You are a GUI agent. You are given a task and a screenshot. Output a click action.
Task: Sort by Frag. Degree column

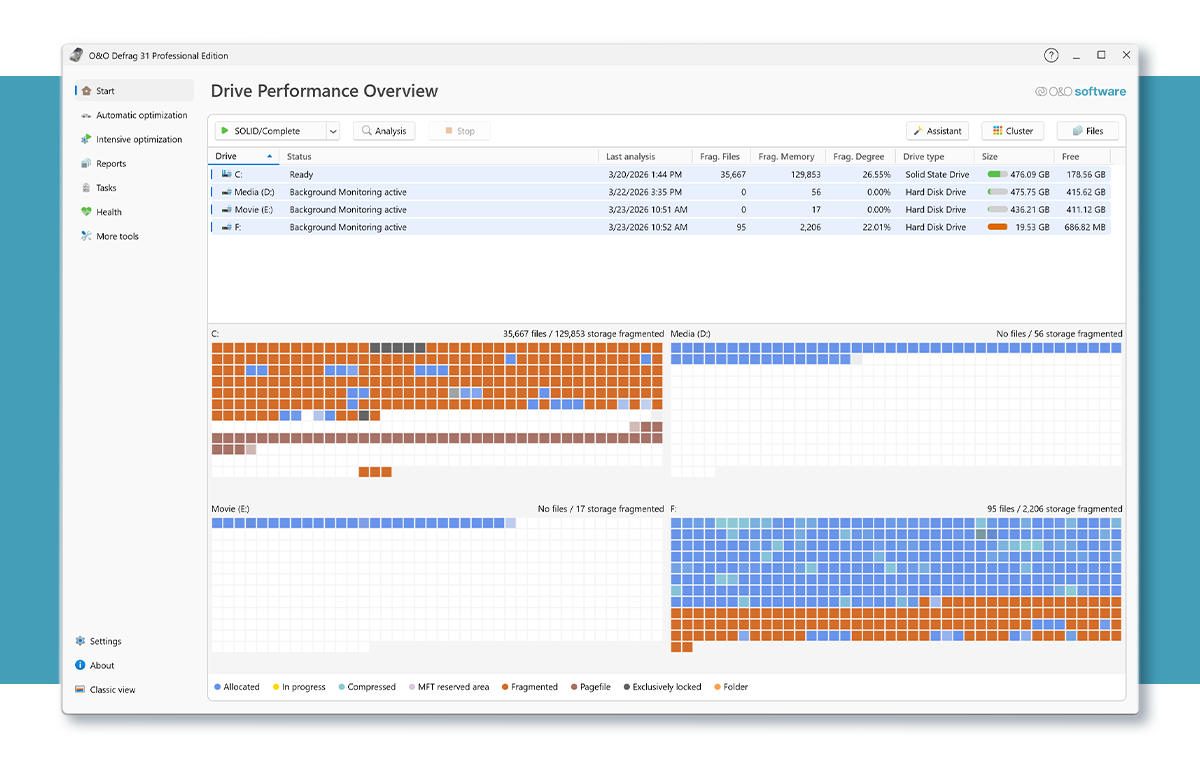(859, 157)
